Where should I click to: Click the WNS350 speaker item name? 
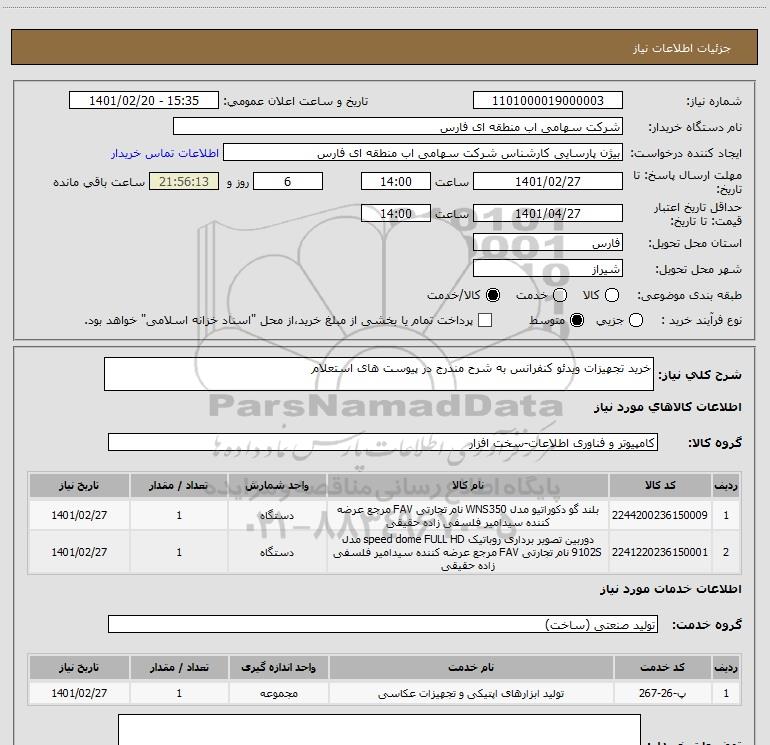coord(468,516)
